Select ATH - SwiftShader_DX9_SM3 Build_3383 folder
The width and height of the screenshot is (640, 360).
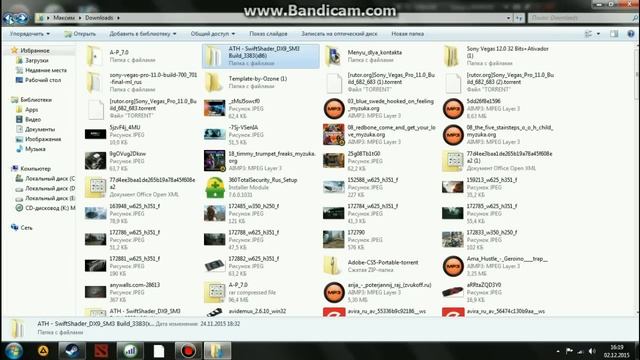point(260,56)
